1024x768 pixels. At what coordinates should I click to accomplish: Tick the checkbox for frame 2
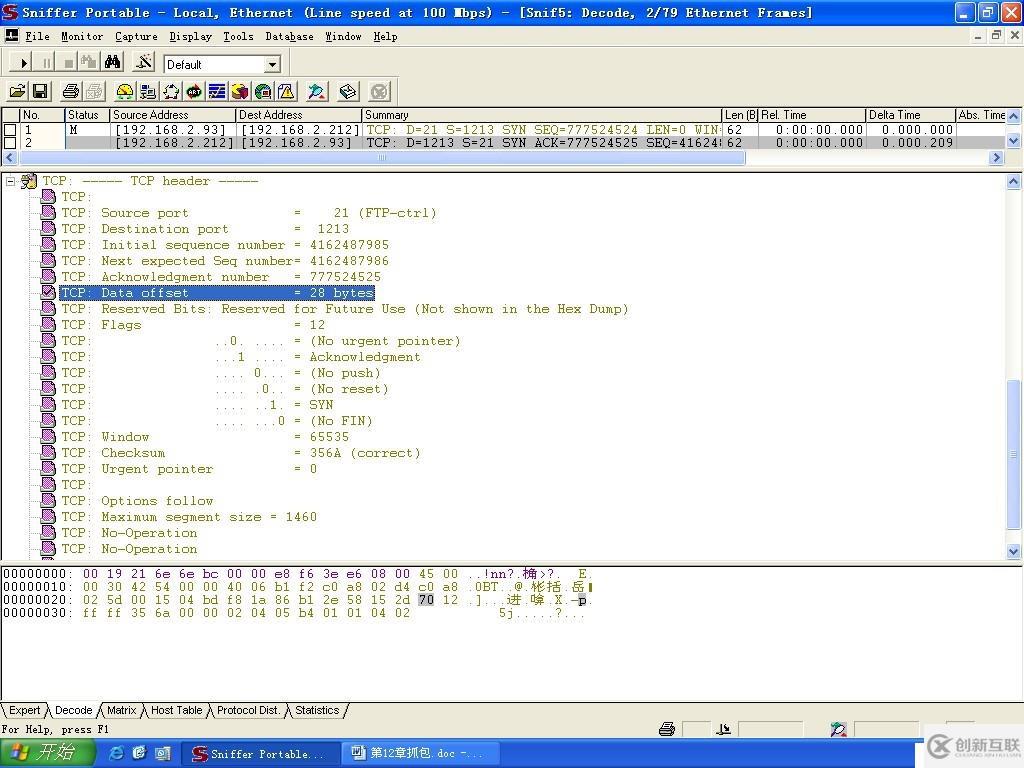tap(10, 142)
